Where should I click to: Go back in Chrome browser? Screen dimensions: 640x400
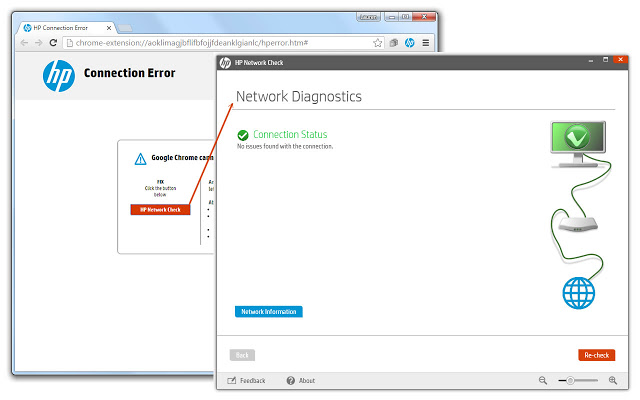[24, 43]
